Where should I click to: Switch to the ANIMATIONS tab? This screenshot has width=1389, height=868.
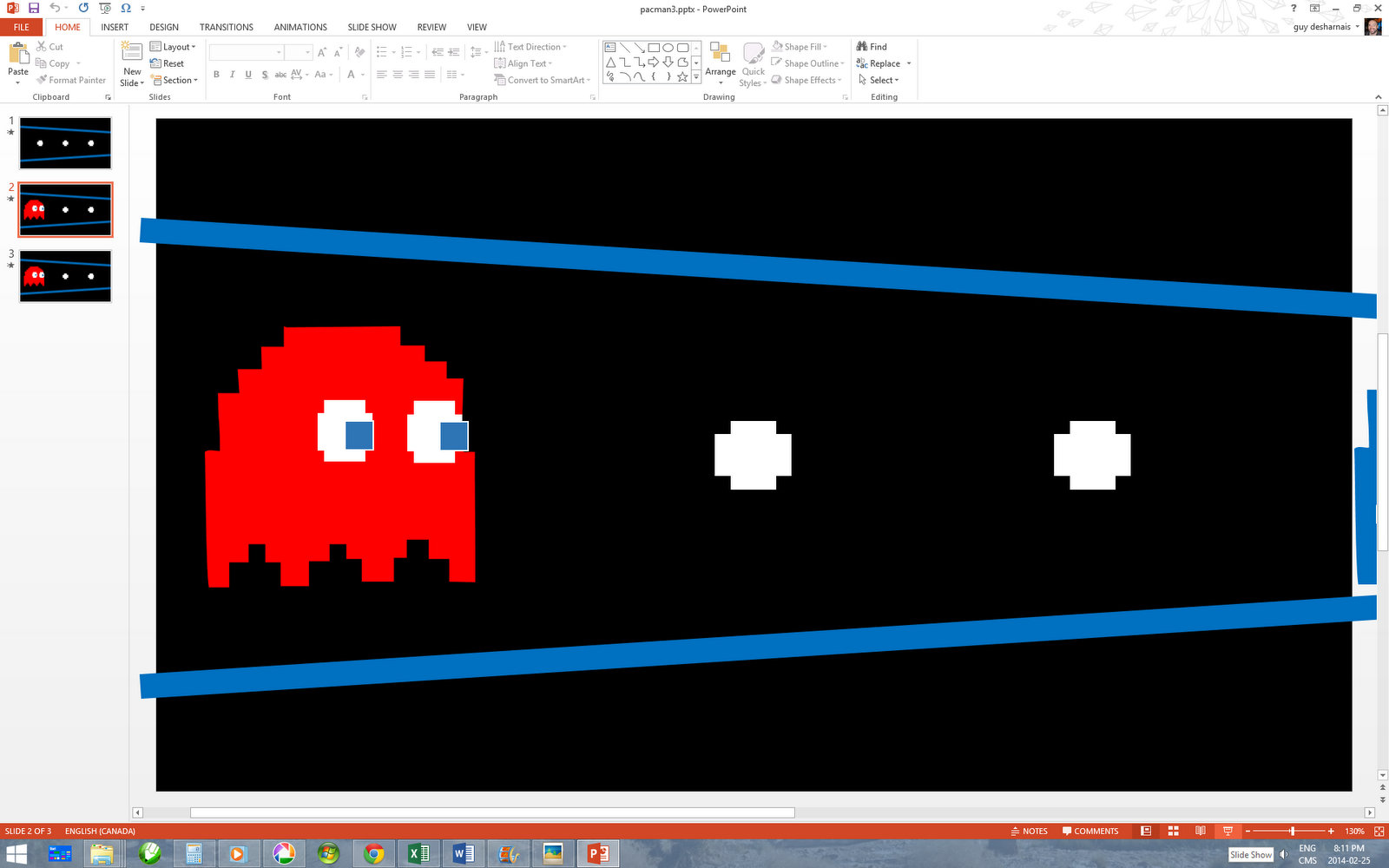(300, 27)
